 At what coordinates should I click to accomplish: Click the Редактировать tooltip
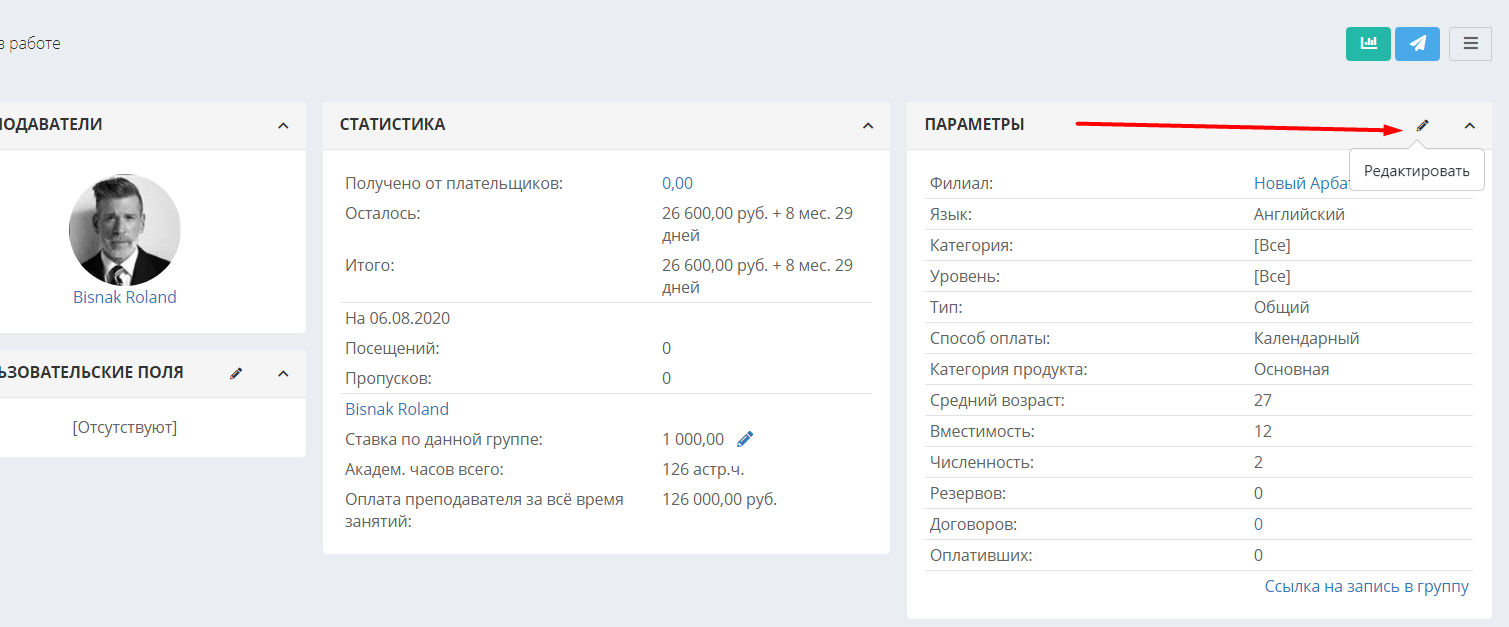point(1417,171)
